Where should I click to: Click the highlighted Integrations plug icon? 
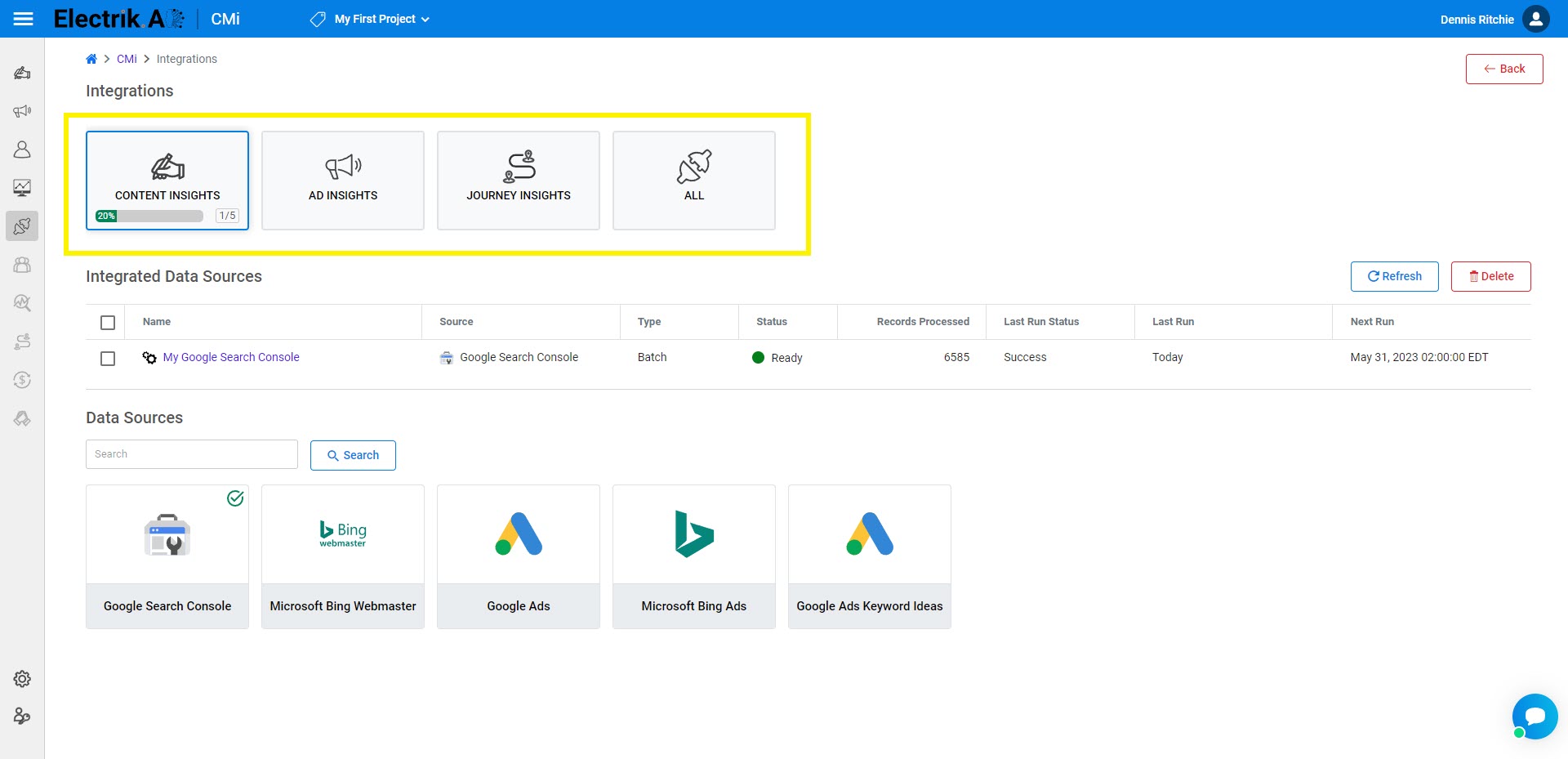click(x=22, y=226)
